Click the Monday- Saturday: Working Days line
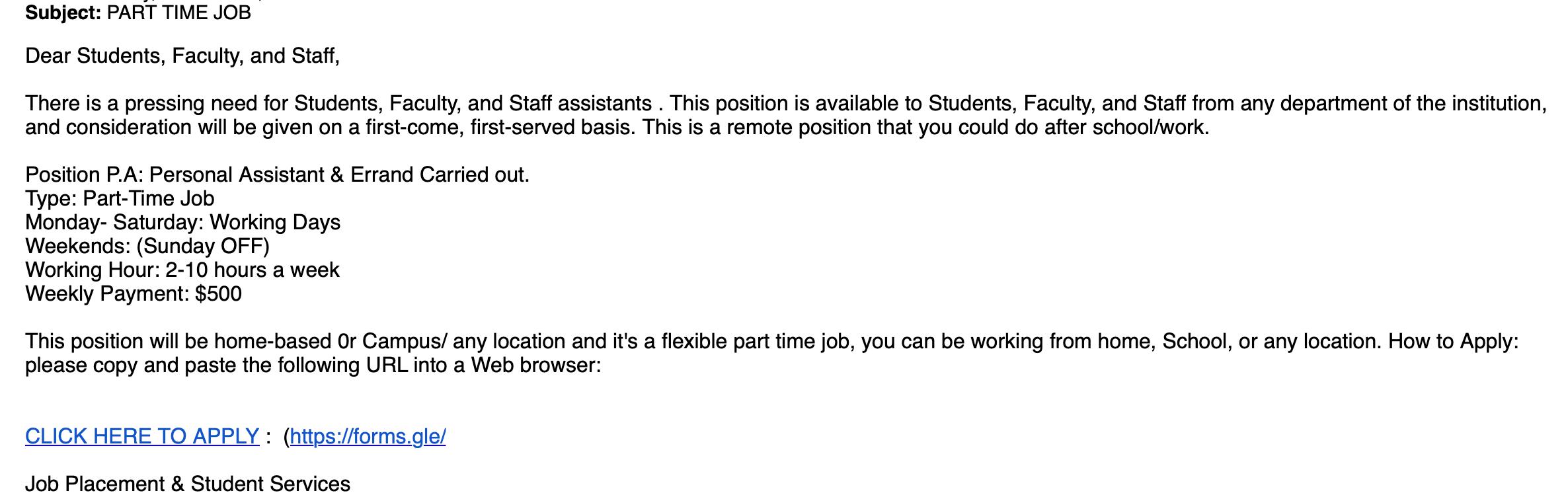Image resolution: width=1568 pixels, height=493 pixels. tap(182, 223)
